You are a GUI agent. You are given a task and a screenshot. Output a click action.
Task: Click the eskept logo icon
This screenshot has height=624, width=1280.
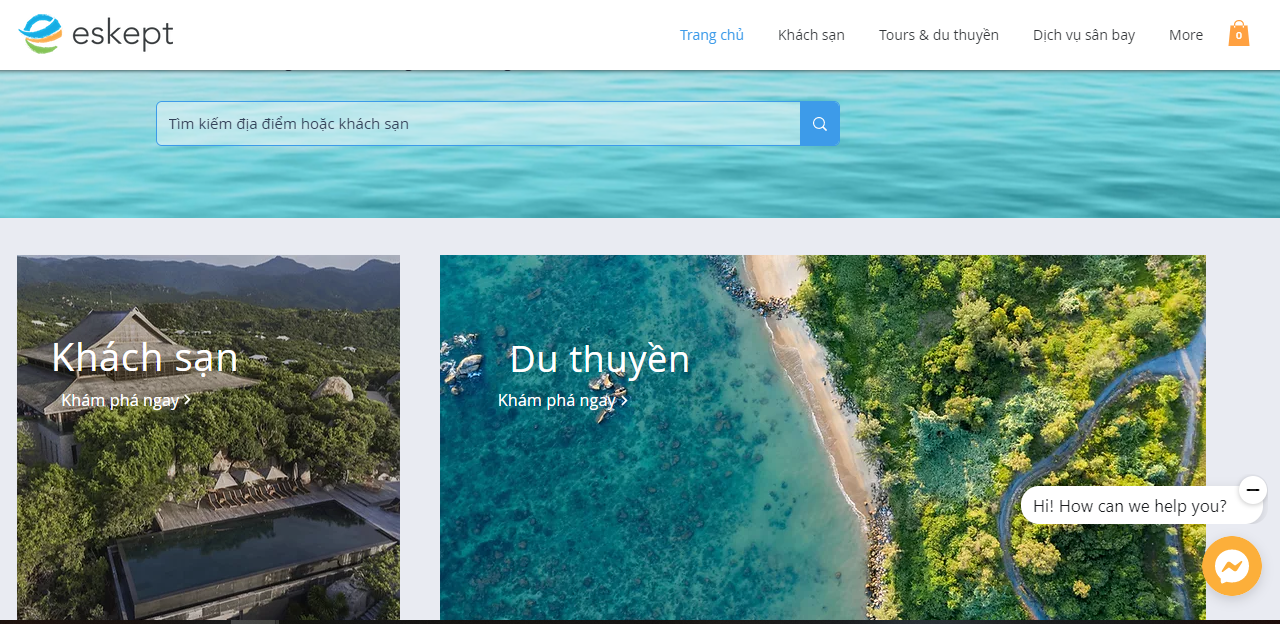[x=40, y=34]
